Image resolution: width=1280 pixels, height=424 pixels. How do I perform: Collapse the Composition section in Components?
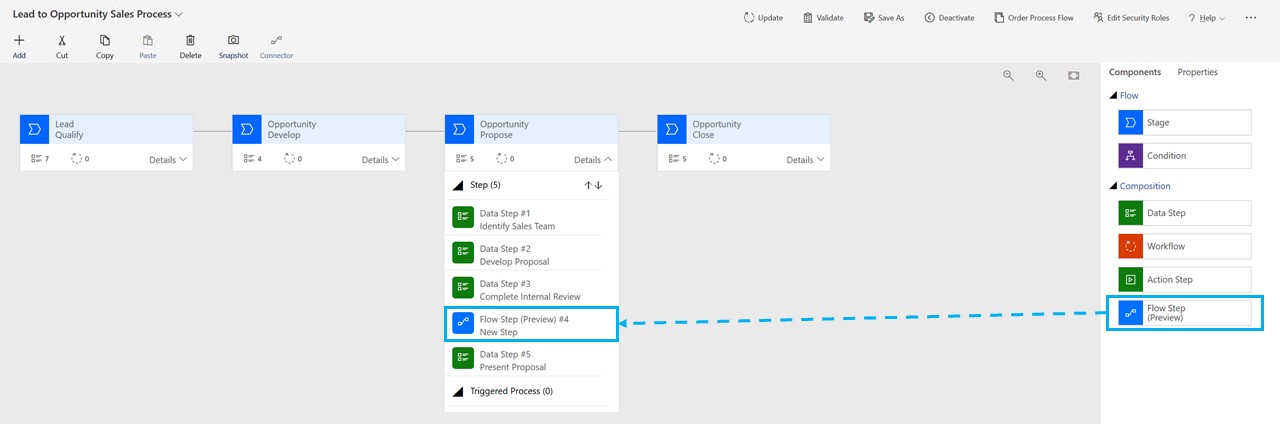click(1113, 186)
